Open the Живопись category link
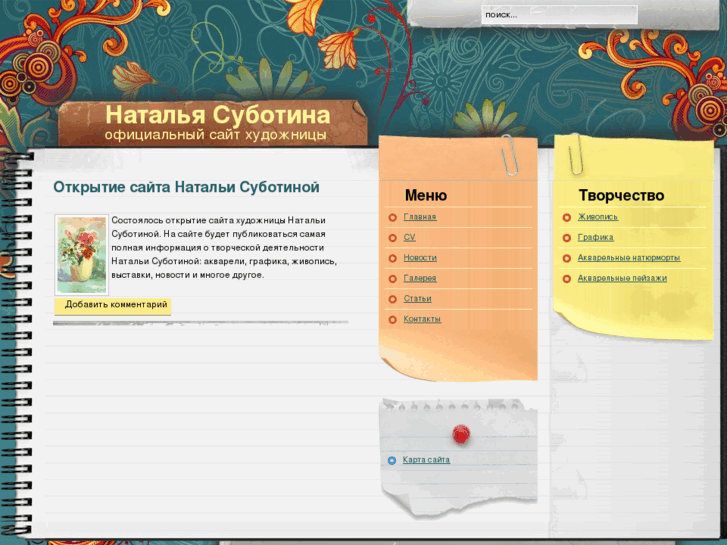 (598, 217)
